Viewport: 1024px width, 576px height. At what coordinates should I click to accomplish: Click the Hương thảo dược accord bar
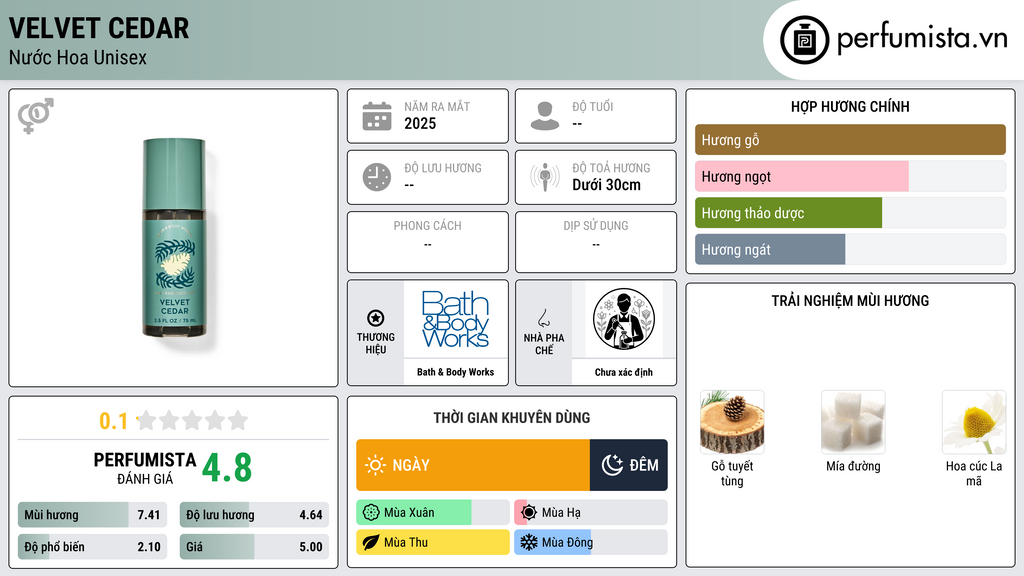[850, 213]
